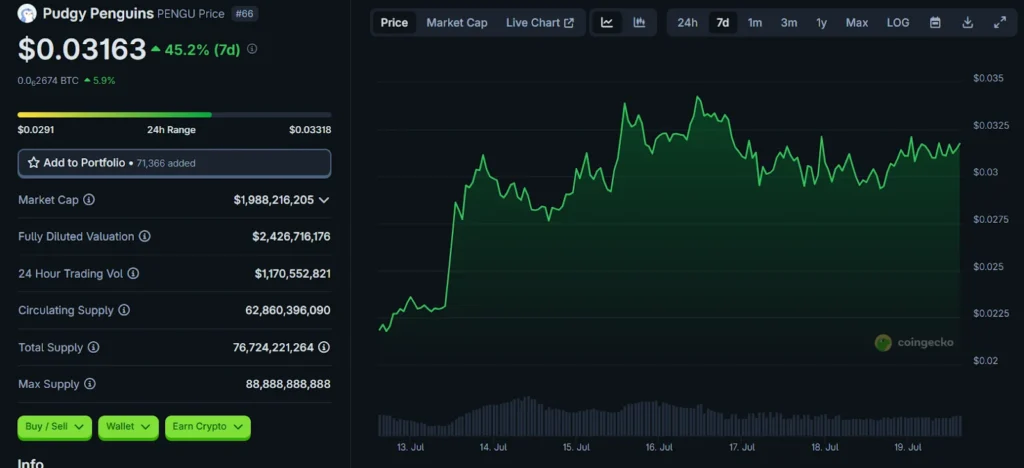The width and height of the screenshot is (1024, 468).
Task: Click the 24h Range progress bar
Action: point(174,114)
